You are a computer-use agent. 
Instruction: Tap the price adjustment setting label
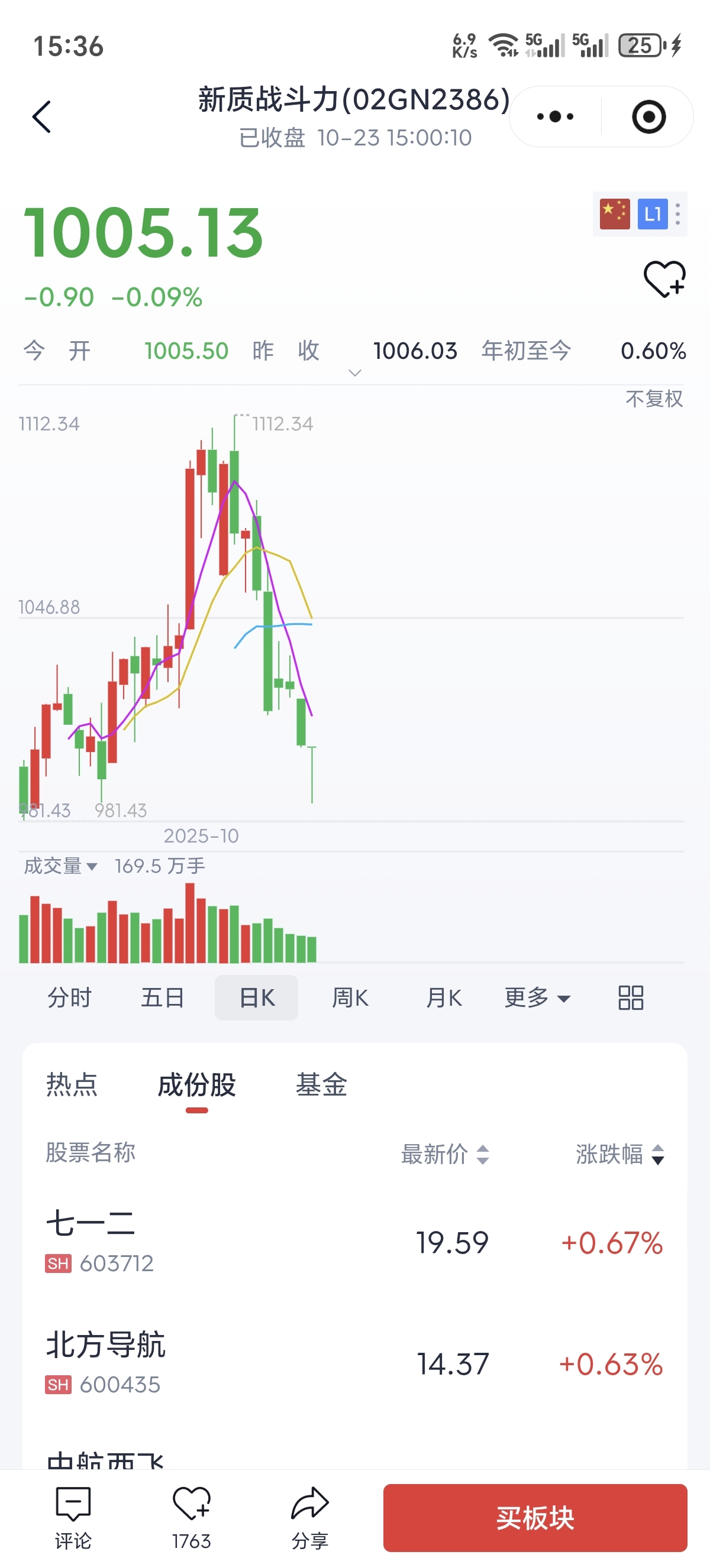click(654, 399)
